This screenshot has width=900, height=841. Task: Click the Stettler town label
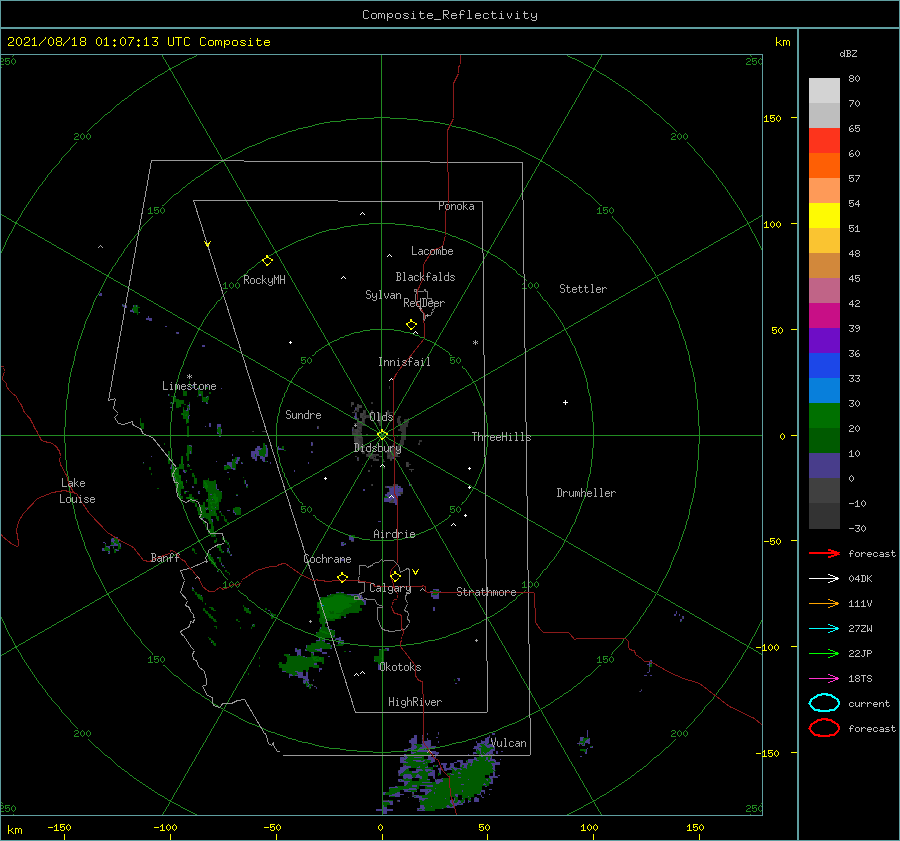tap(583, 289)
